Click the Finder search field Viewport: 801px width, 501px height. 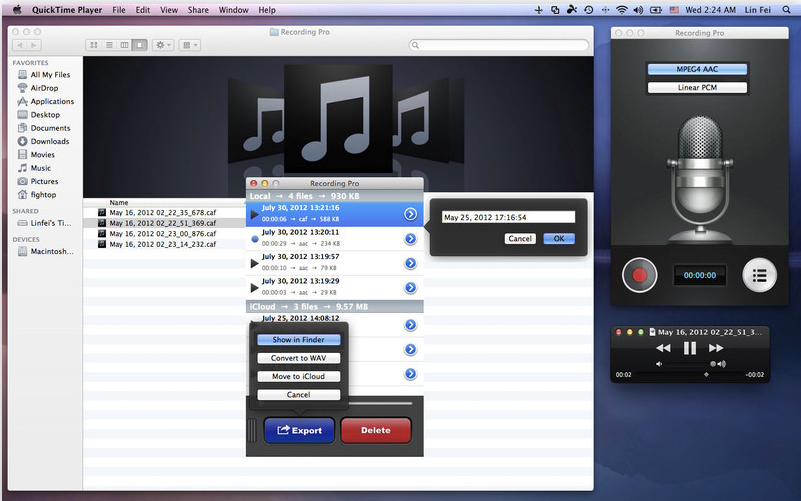pyautogui.click(x=499, y=45)
